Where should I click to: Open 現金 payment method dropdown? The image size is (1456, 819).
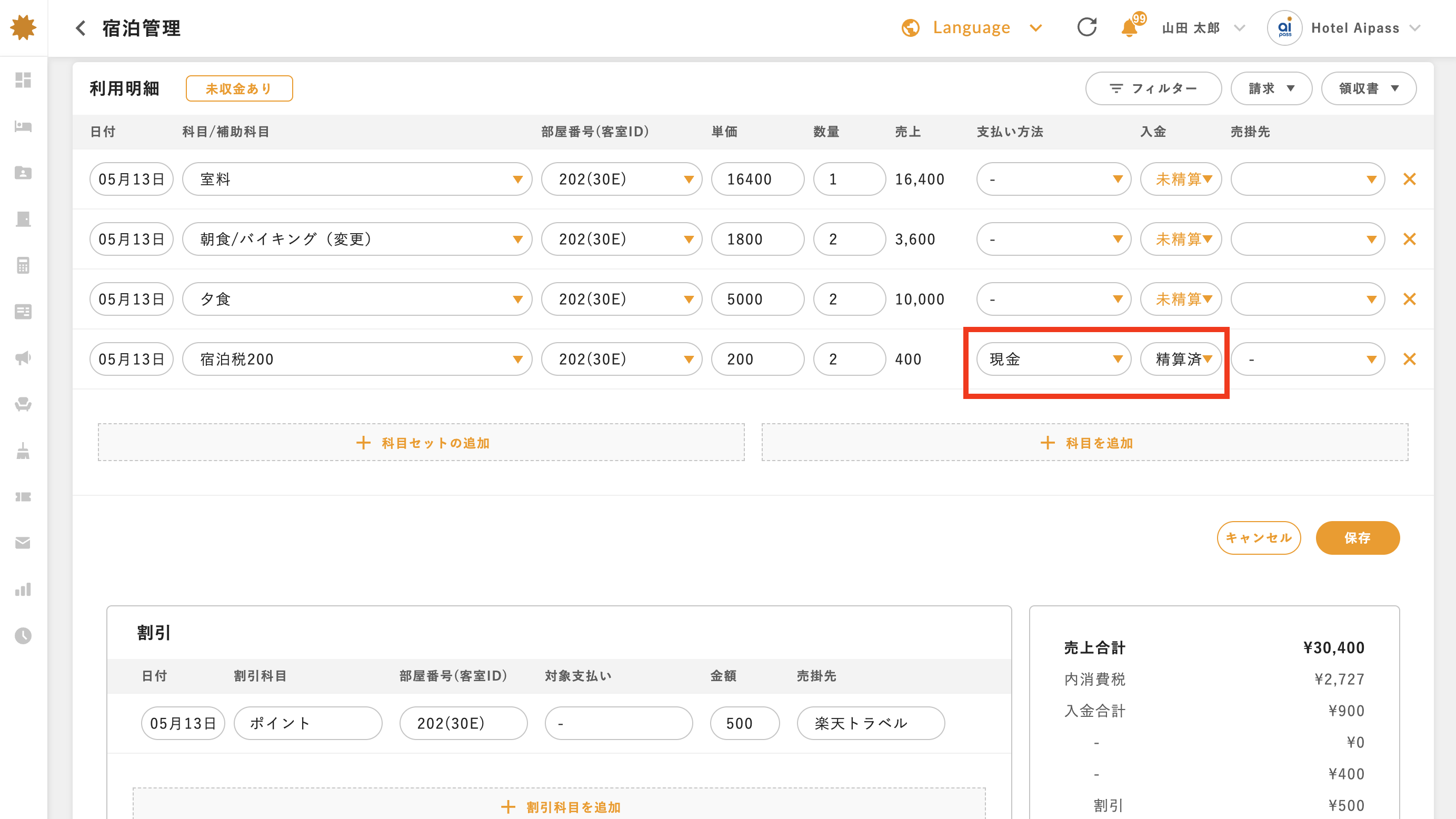tap(1053, 359)
